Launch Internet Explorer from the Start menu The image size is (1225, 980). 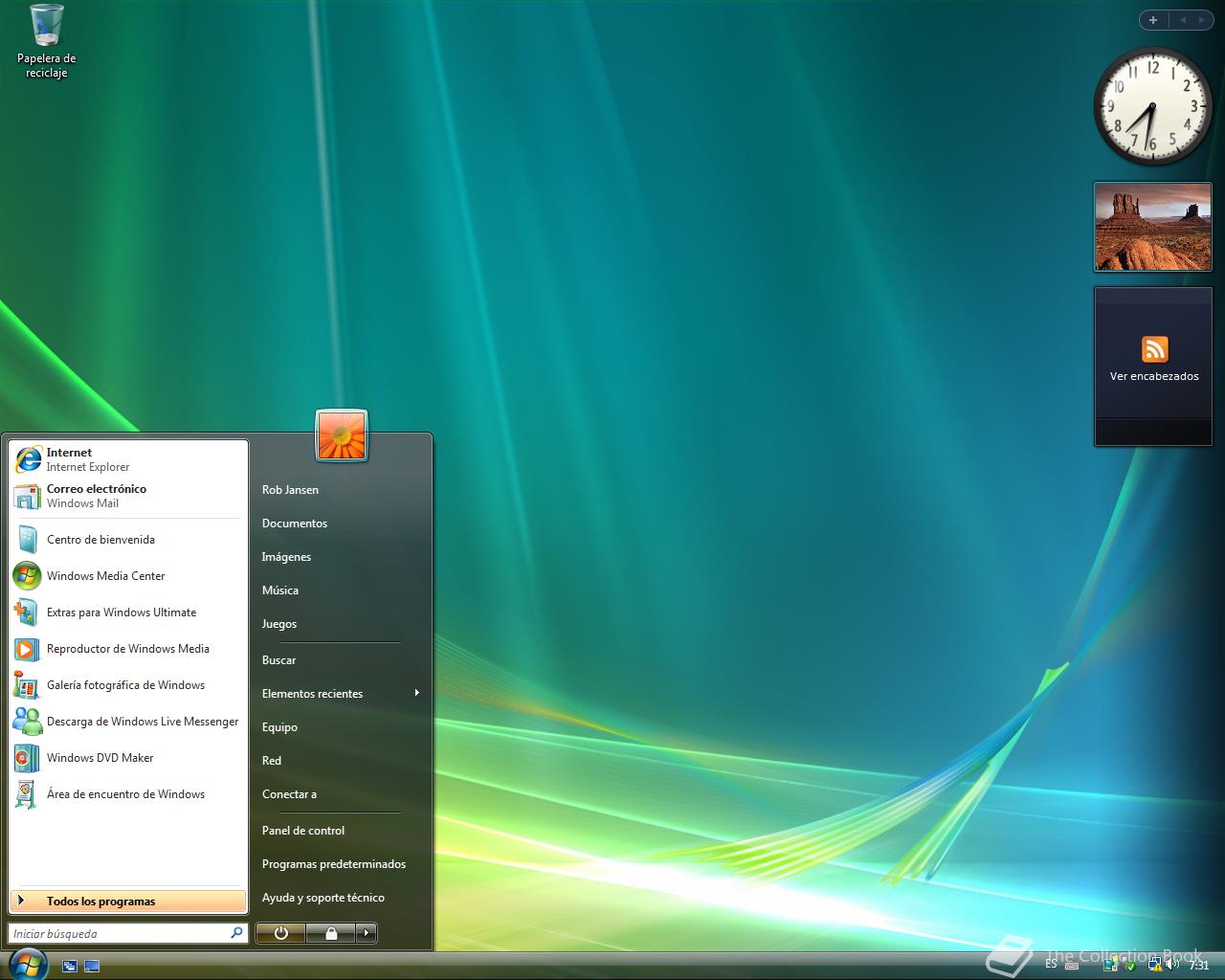127,459
